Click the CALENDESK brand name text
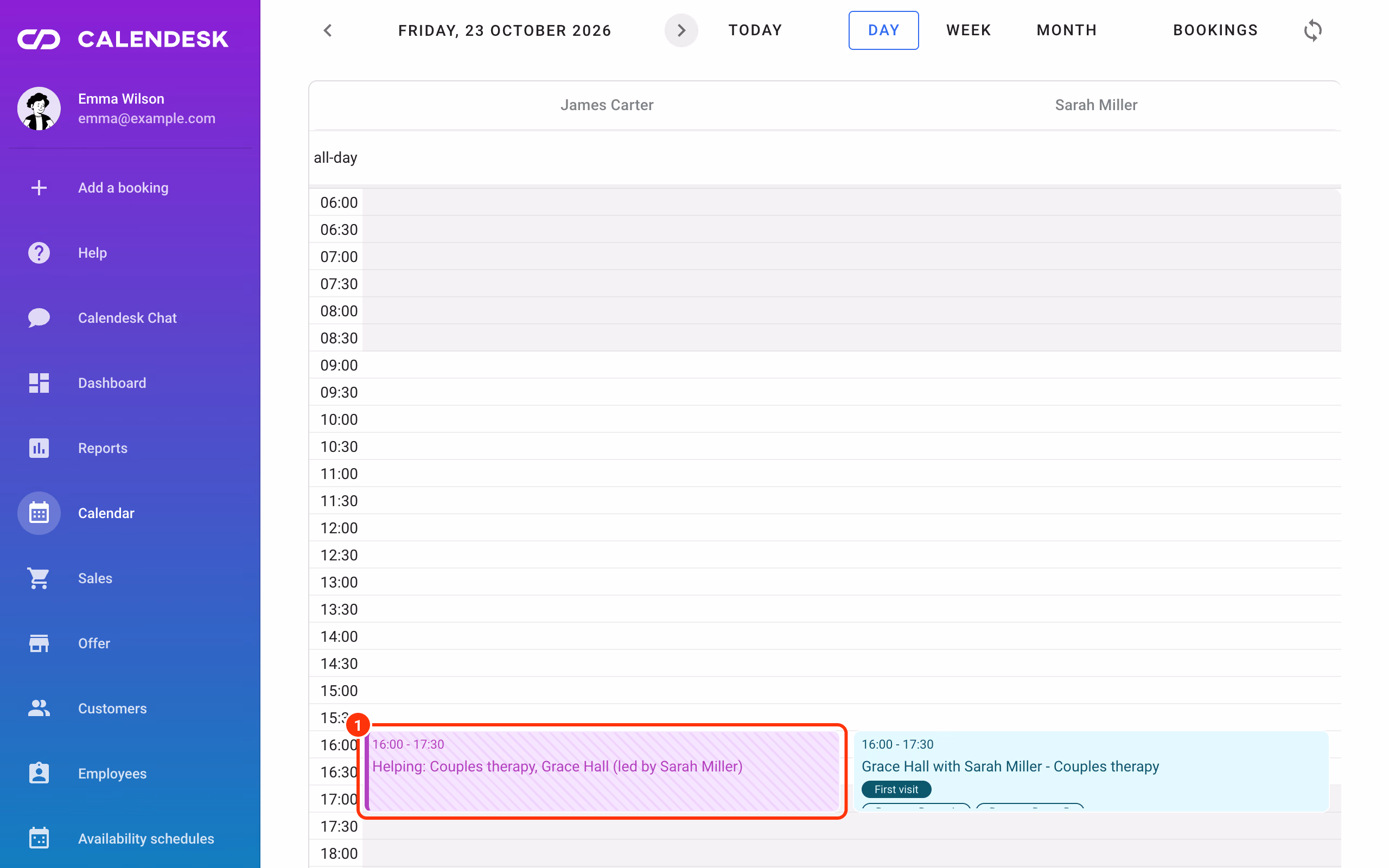 point(153,39)
